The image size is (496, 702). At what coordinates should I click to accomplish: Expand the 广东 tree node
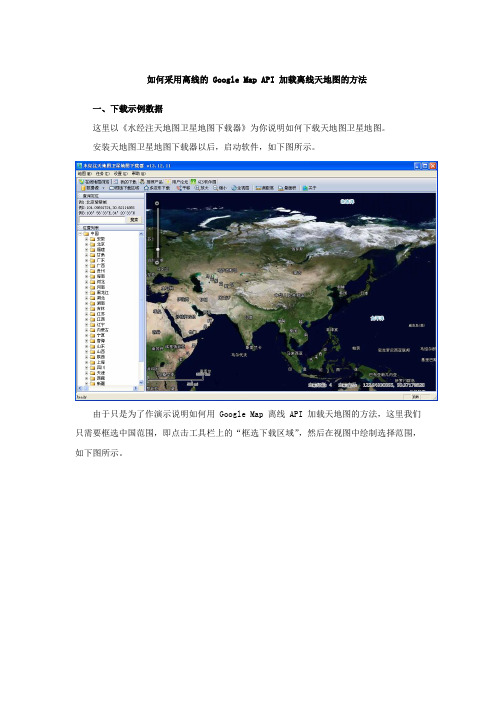86,260
